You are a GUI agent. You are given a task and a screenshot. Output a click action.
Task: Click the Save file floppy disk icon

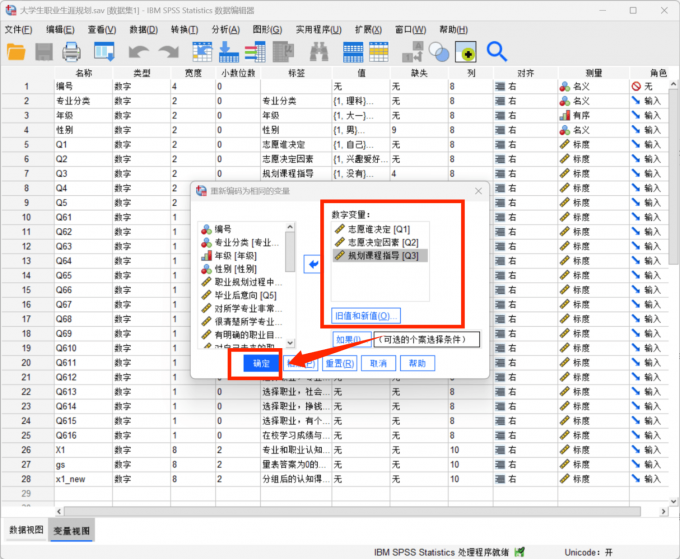[x=44, y=52]
